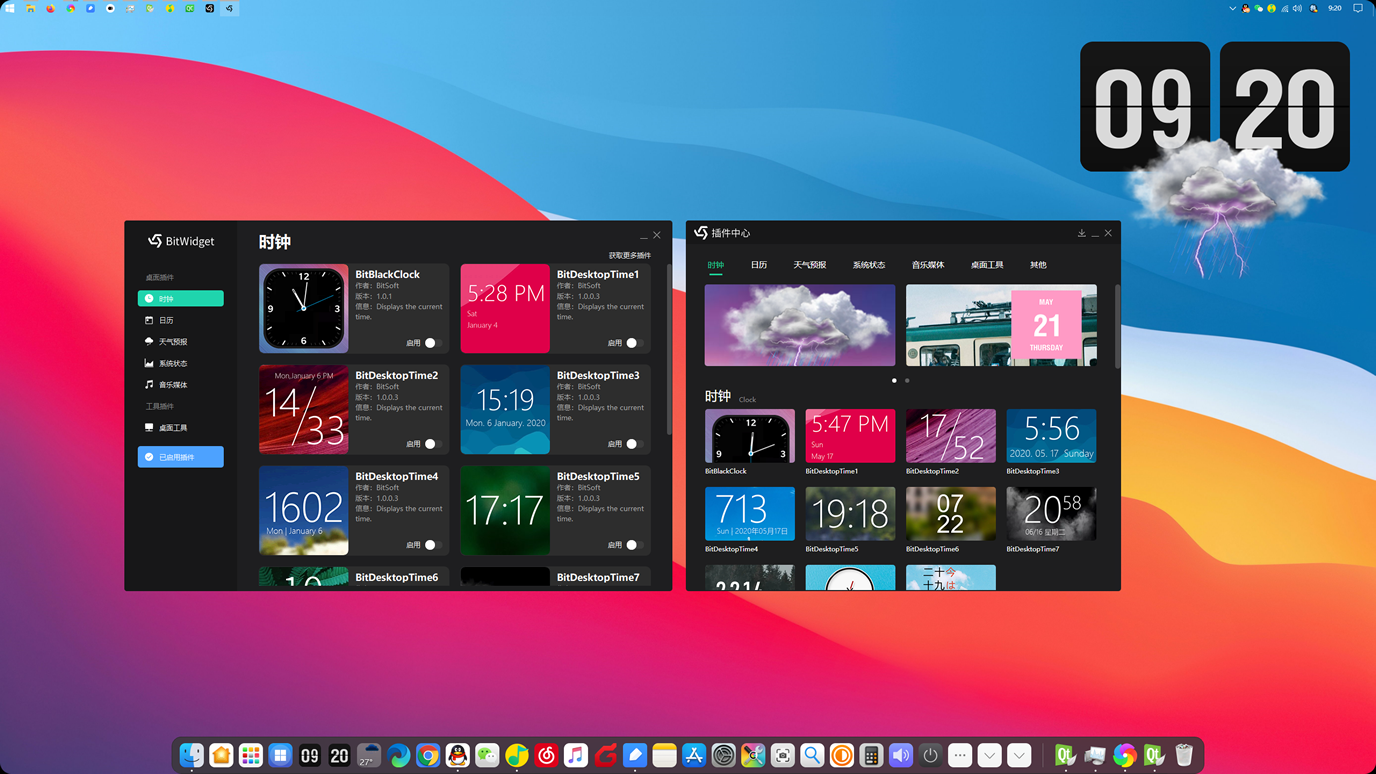This screenshot has height=774, width=1376.
Task: Click the download icon on the 插件中心 title bar
Action: pos(1081,232)
